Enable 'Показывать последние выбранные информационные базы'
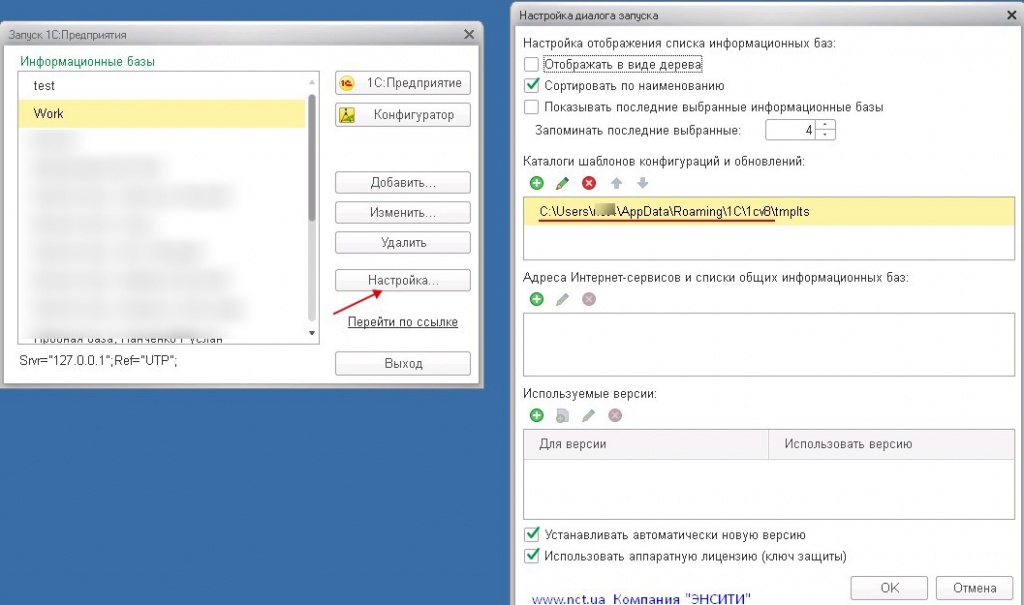1024x605 pixels. click(x=532, y=106)
